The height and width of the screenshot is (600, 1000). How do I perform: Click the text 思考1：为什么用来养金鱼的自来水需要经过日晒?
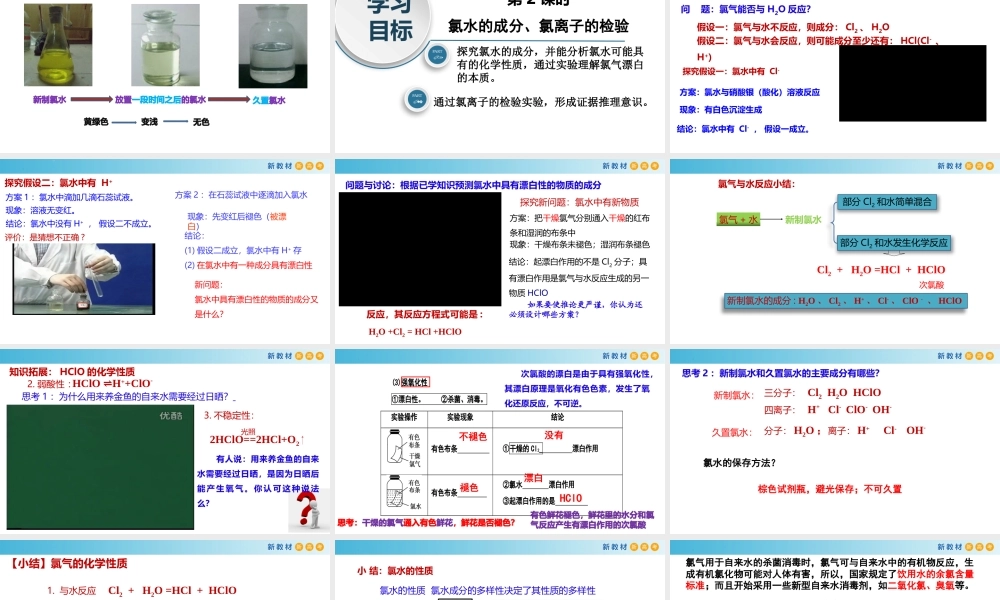[x=126, y=397]
